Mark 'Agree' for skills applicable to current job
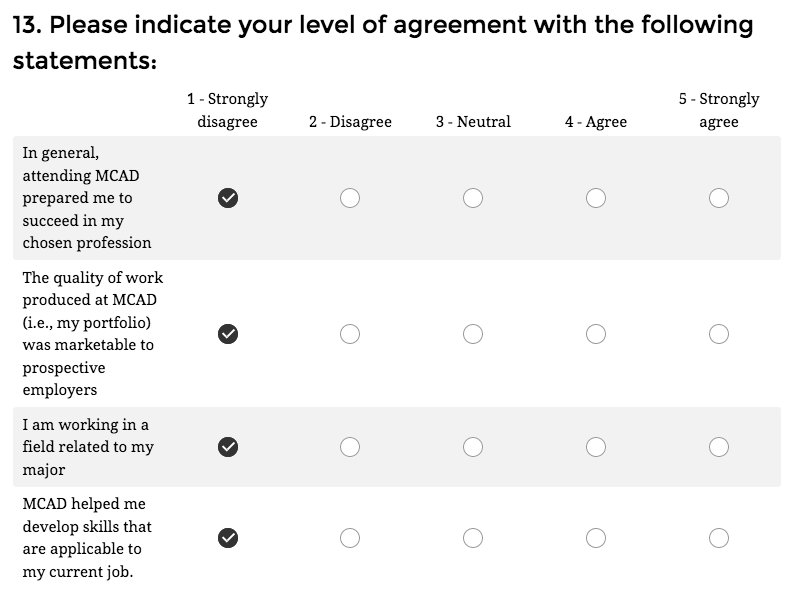 coord(596,538)
